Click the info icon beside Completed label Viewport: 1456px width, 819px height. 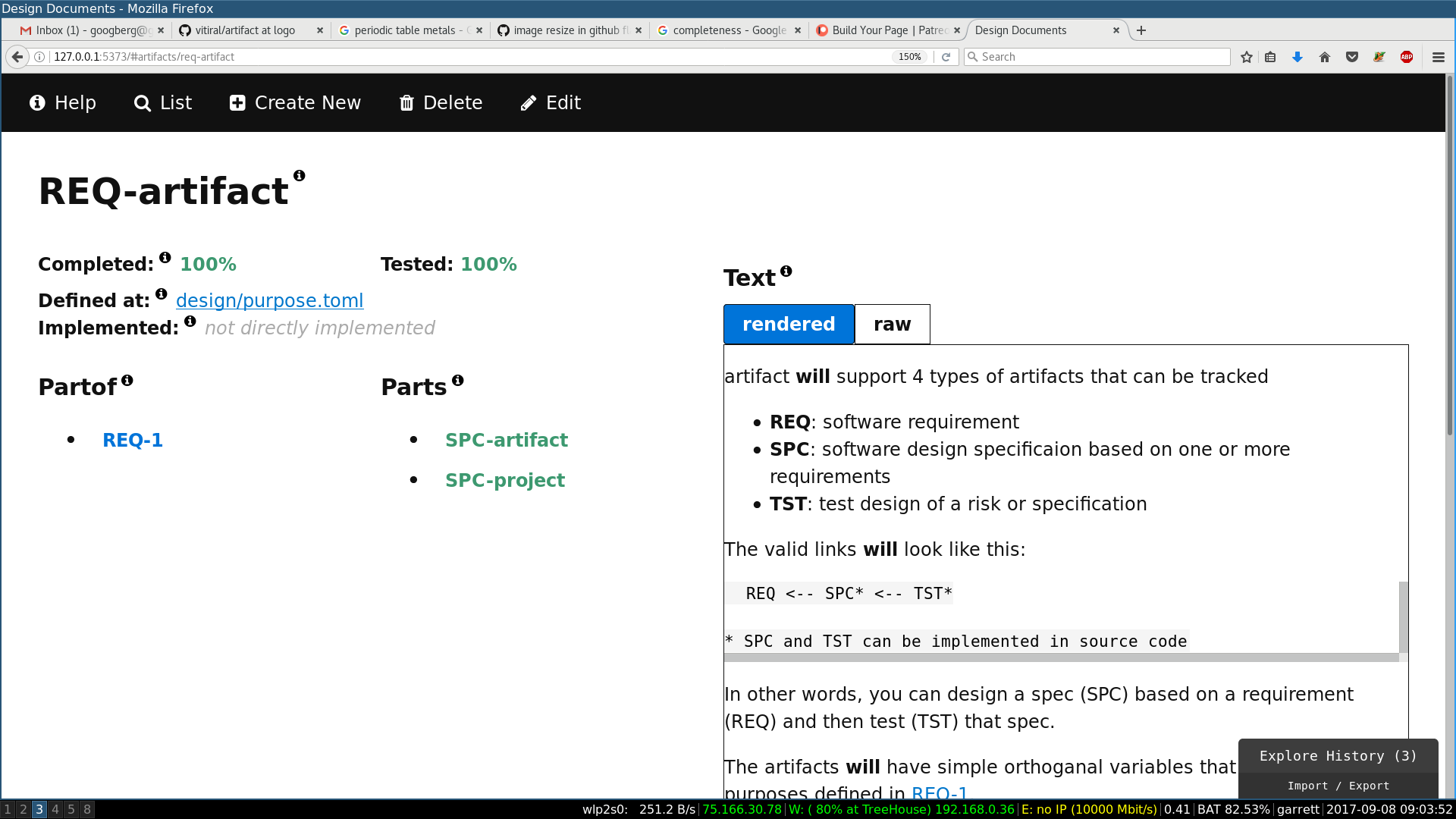[165, 257]
